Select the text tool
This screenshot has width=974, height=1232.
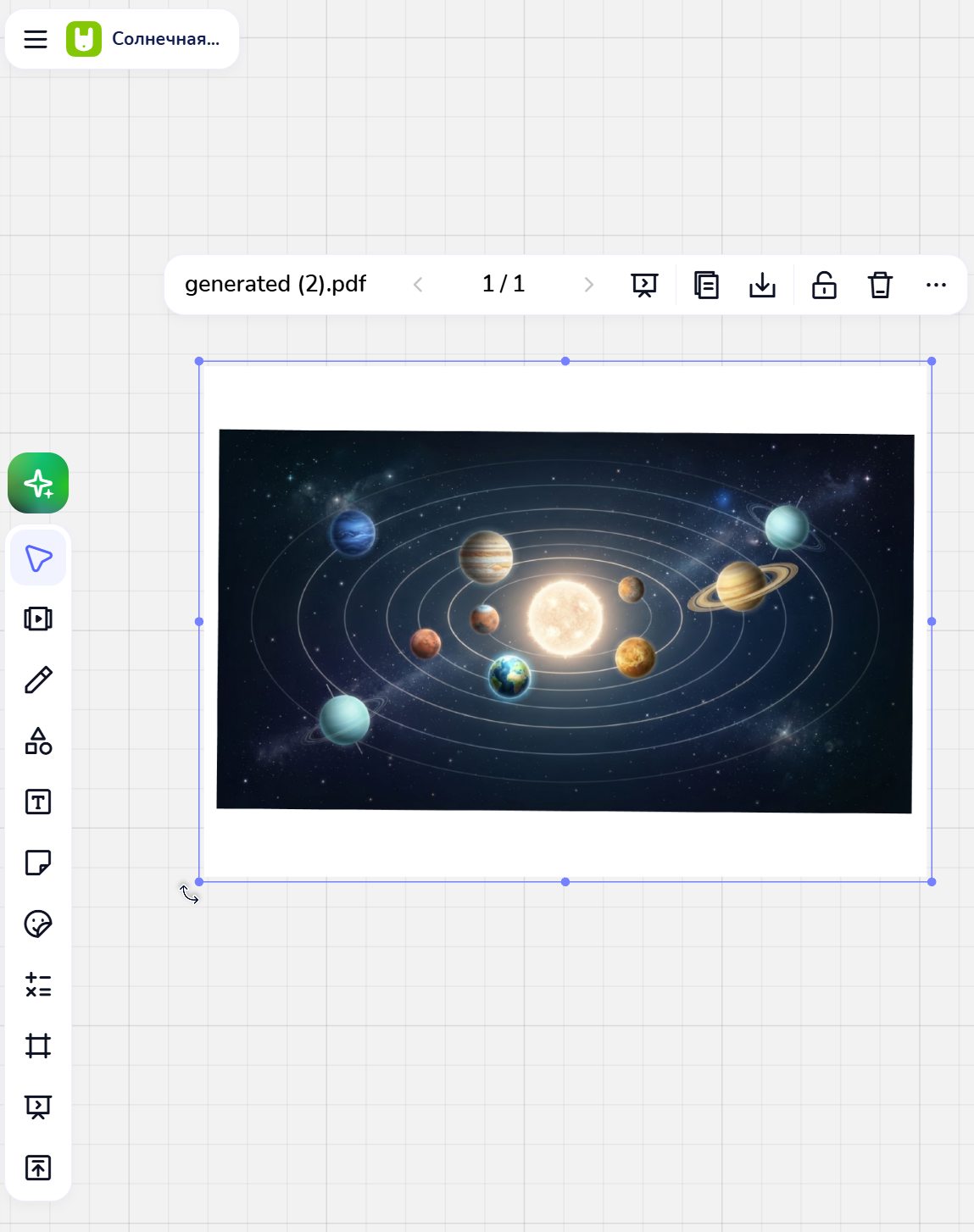pos(38,802)
